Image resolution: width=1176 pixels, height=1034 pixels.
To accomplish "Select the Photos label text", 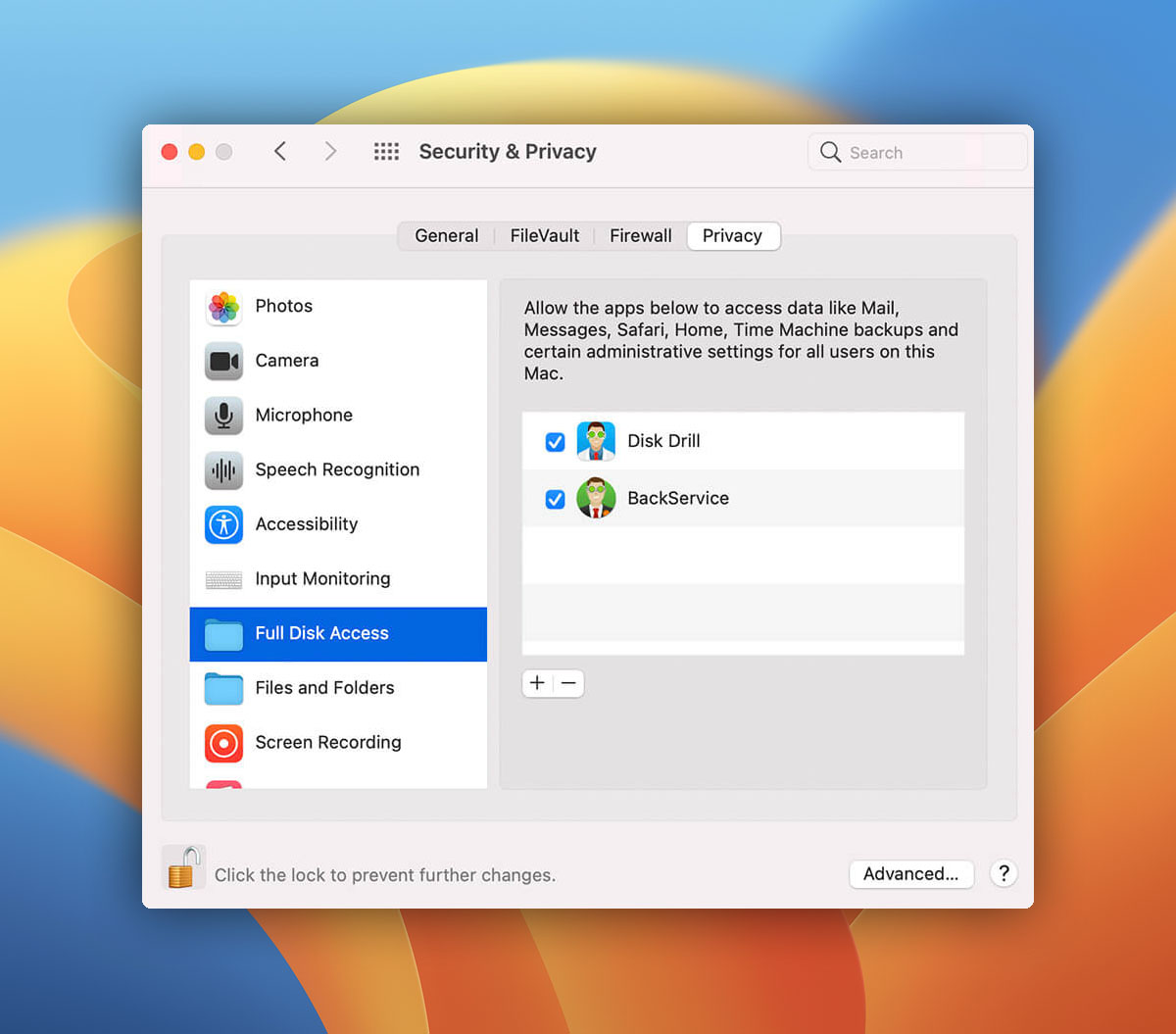I will click(x=284, y=306).
